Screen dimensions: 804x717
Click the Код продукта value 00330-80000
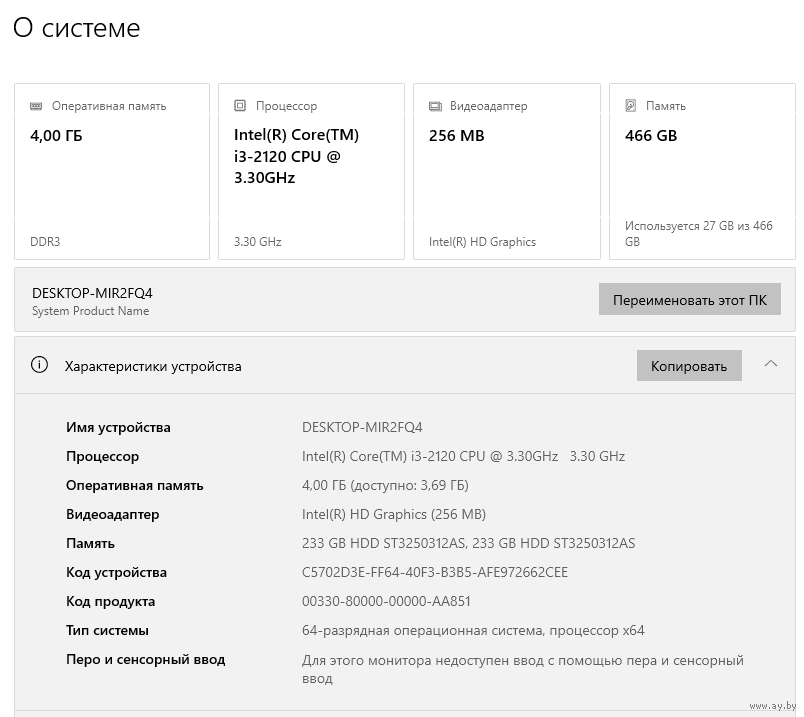pyautogui.click(x=386, y=602)
